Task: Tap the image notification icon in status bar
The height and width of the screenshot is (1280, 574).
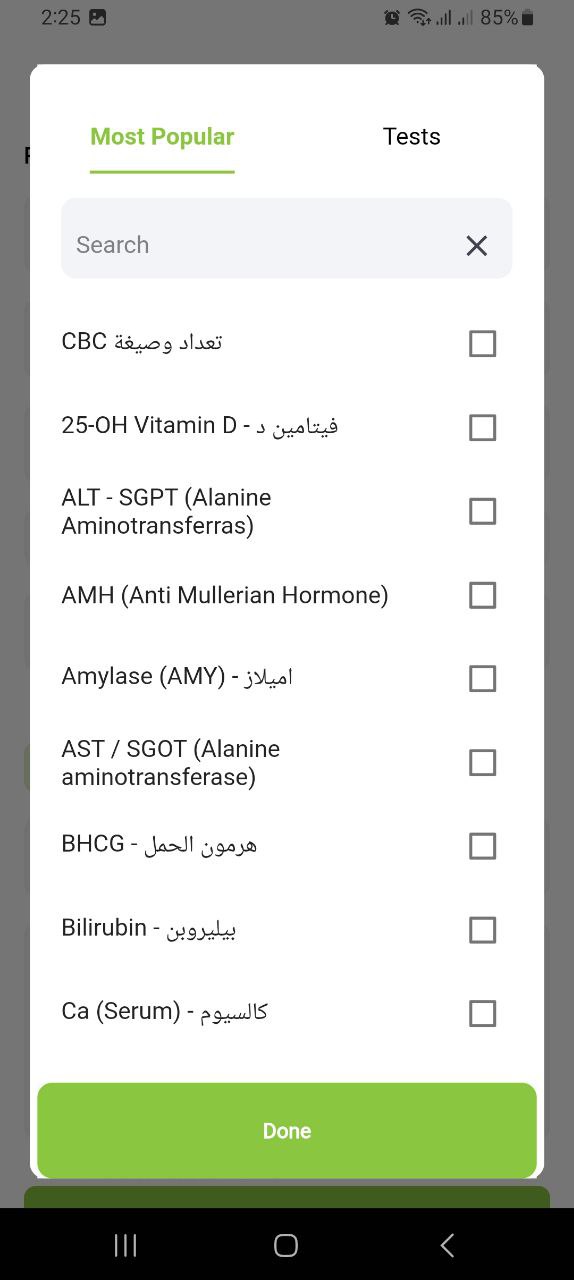Action: (x=98, y=17)
